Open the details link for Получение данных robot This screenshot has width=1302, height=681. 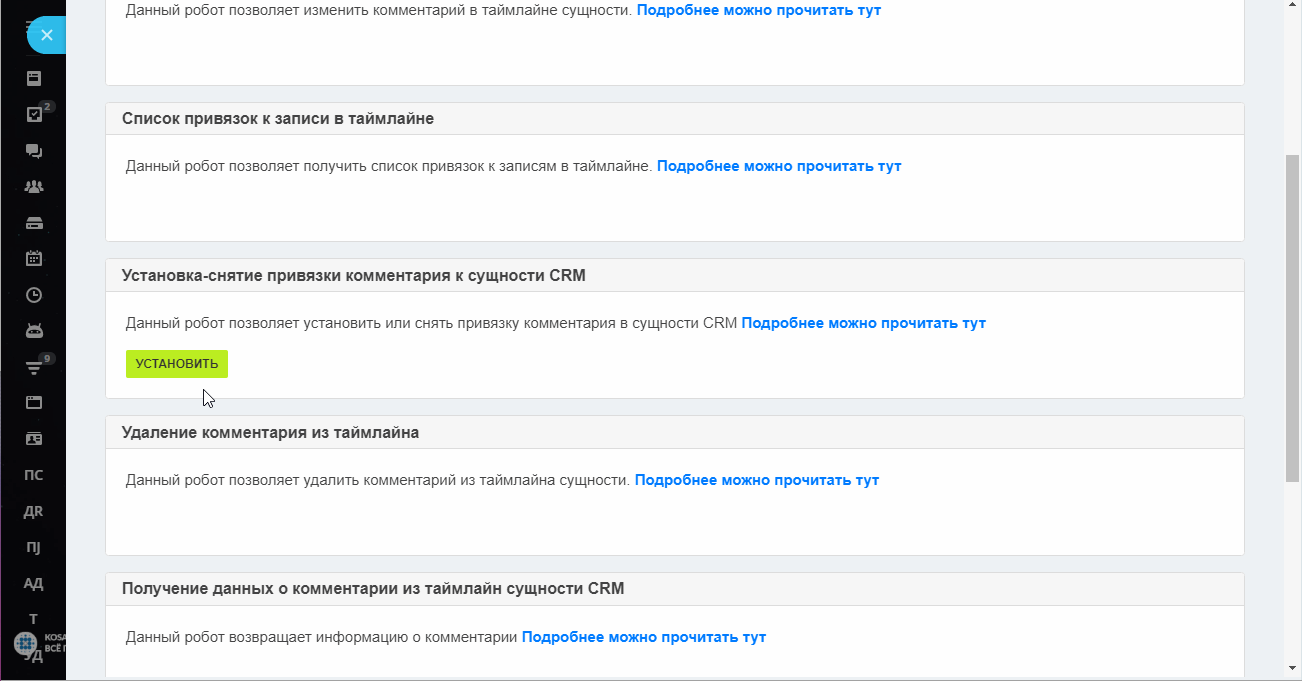(x=644, y=637)
